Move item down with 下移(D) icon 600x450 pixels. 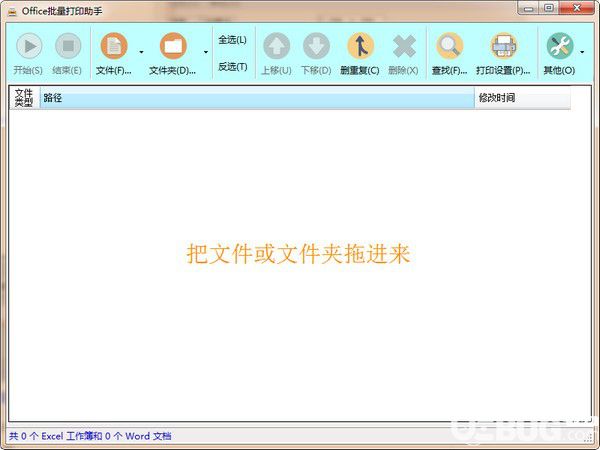[316, 46]
